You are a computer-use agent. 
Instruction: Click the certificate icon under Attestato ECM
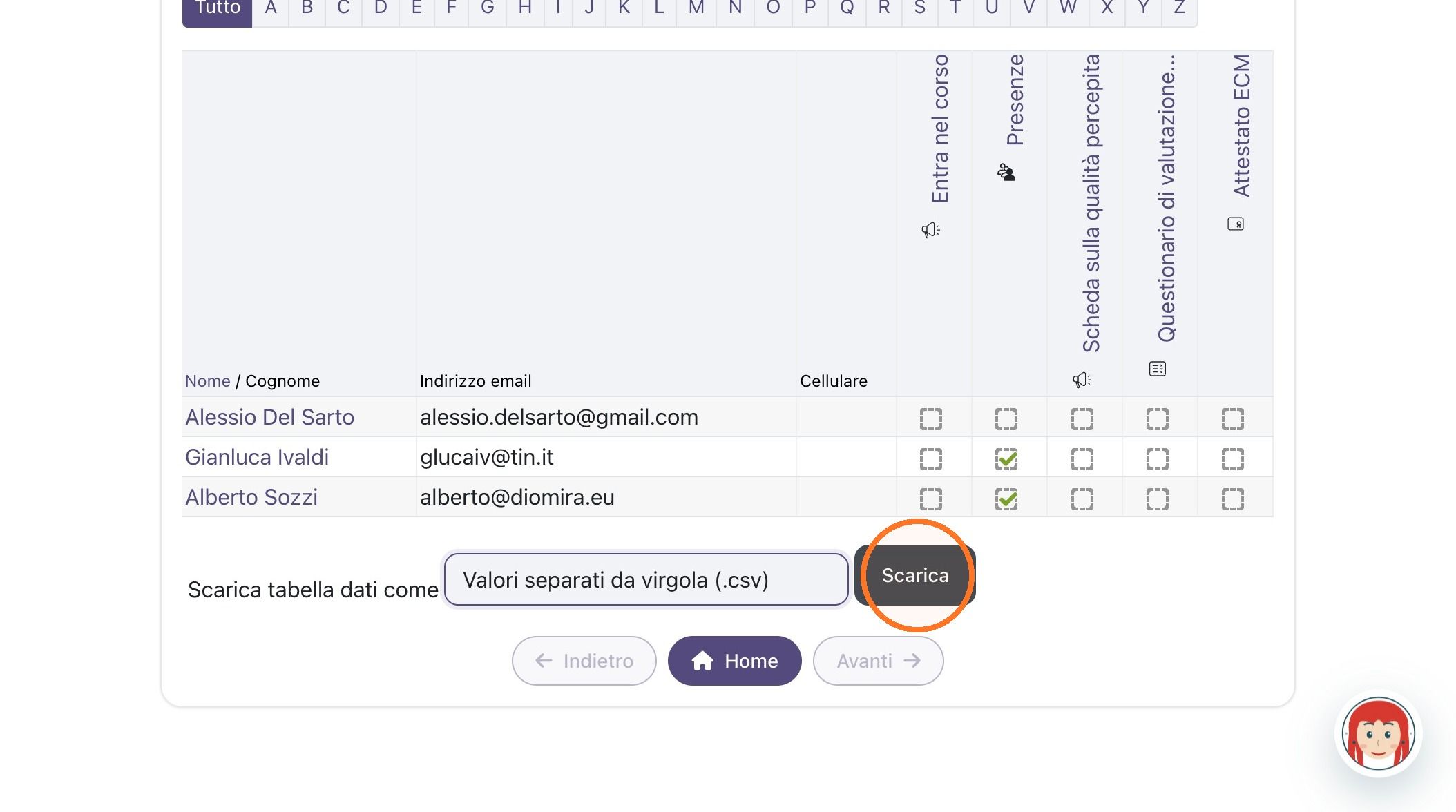[x=1236, y=224]
